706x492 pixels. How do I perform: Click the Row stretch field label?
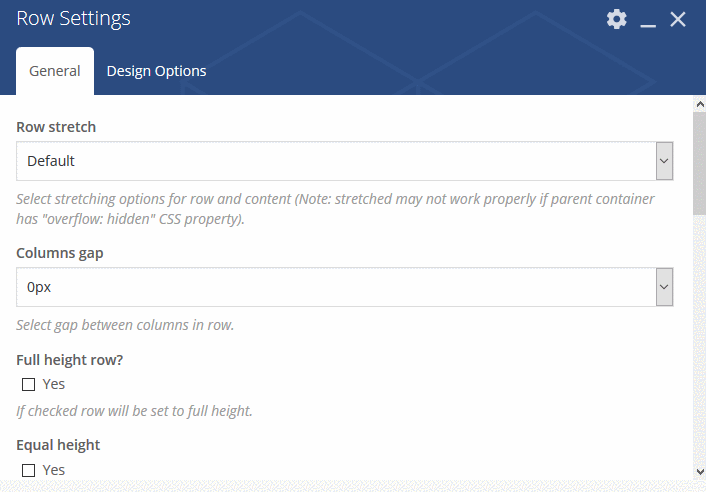[x=56, y=127]
